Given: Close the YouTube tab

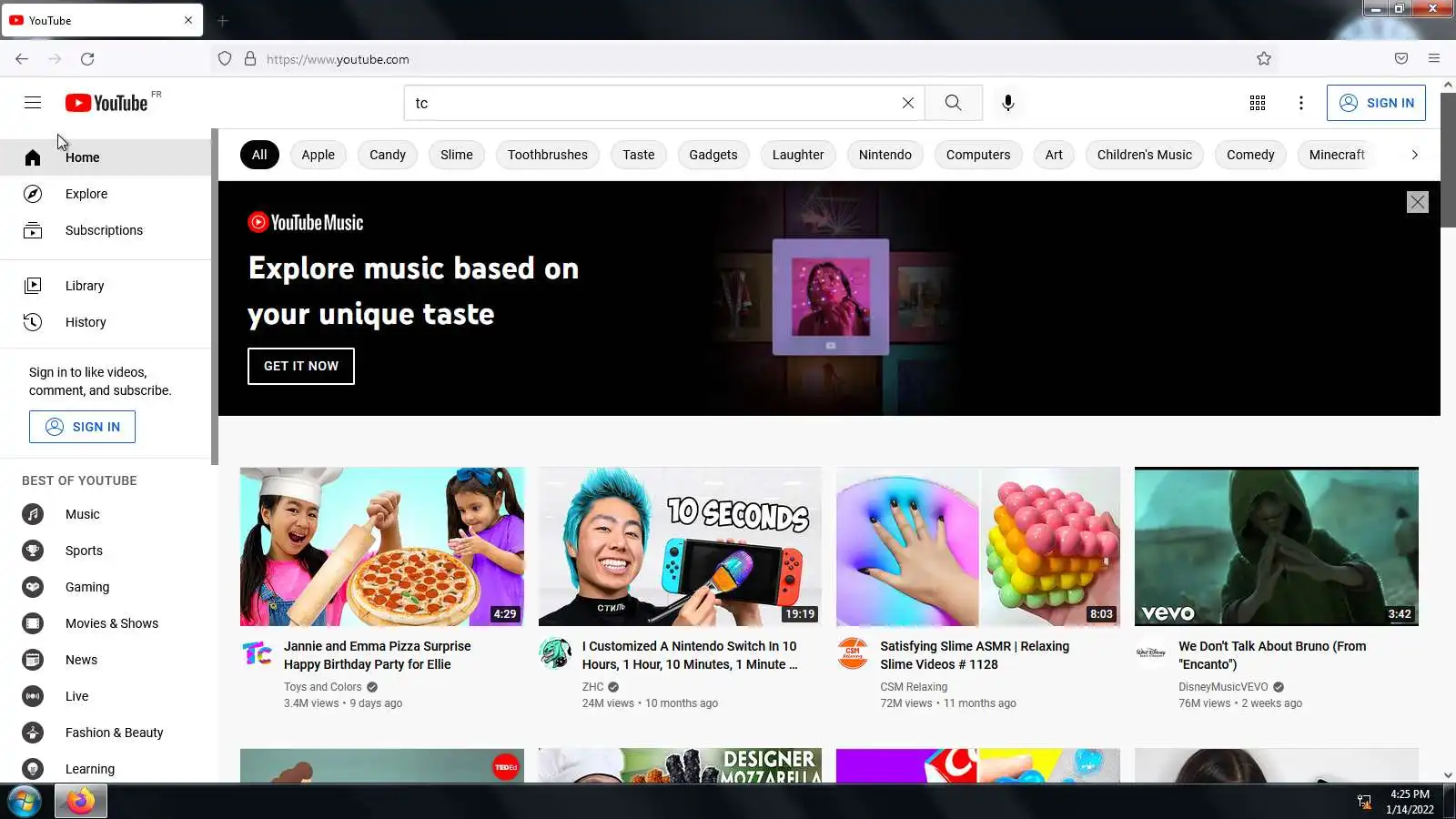Looking at the screenshot, I should click(188, 20).
